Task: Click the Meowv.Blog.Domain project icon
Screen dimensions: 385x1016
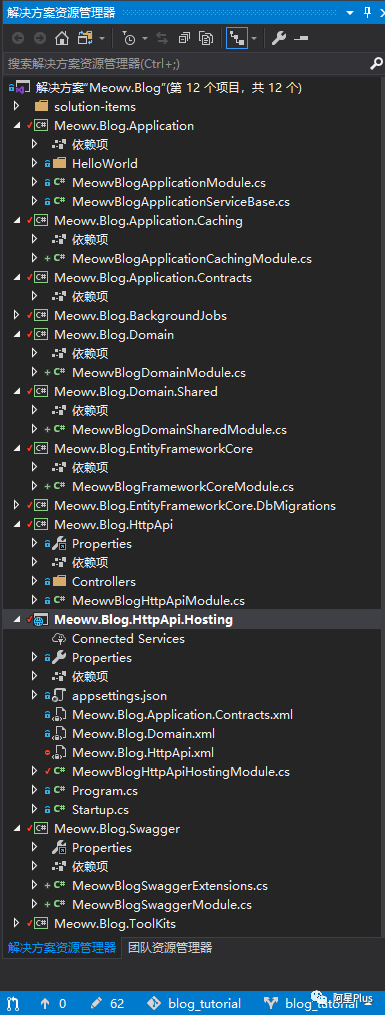Action: 41,334
